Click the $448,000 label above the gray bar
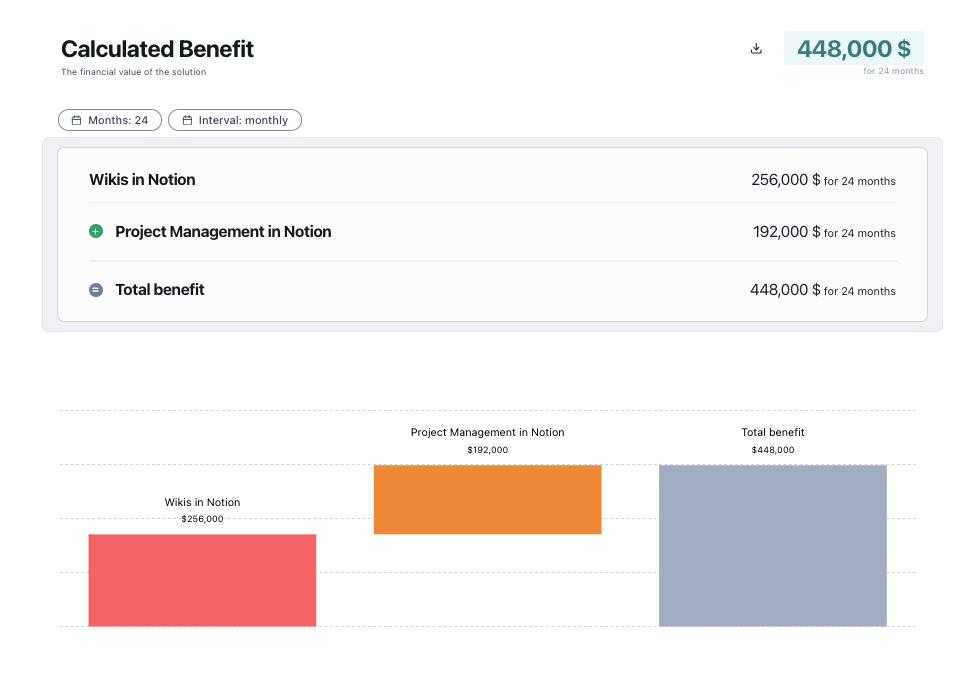Screen dimensions: 978x676 pyautogui.click(x=772, y=450)
